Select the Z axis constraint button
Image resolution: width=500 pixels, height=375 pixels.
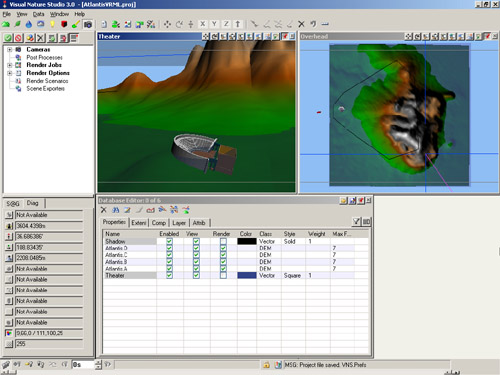tap(226, 24)
